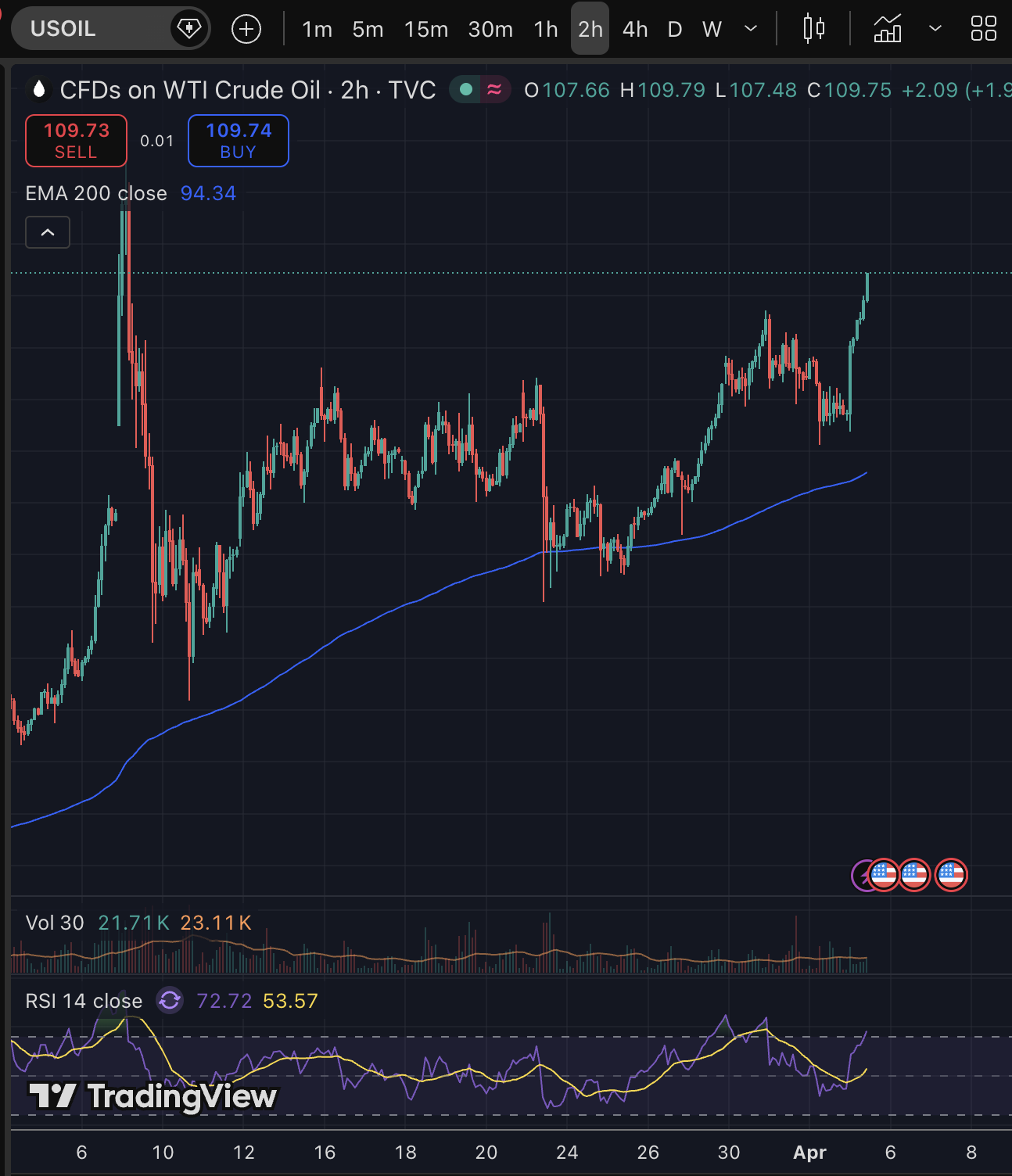Expand the chevron beside the Indicators icon
Screen dimensions: 1012x1176
[x=935, y=30]
